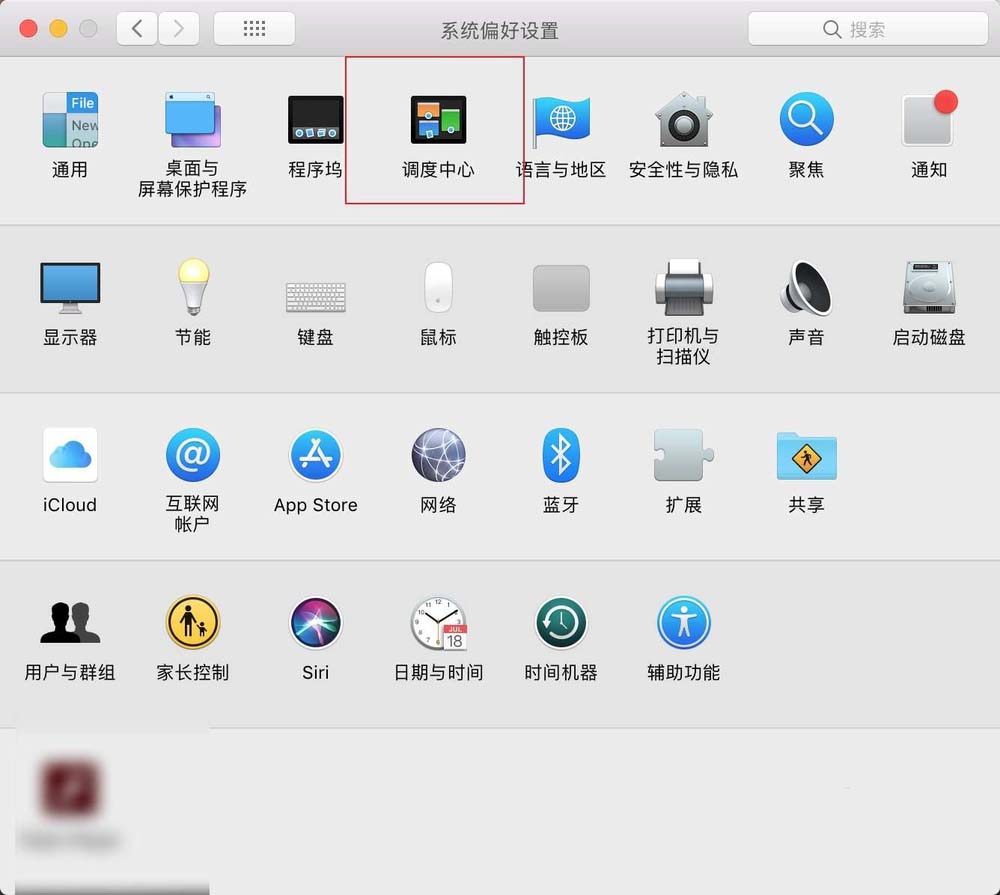Open 用户与群组 (Users & Groups) pane
The width and height of the screenshot is (1000, 895).
pos(70,622)
